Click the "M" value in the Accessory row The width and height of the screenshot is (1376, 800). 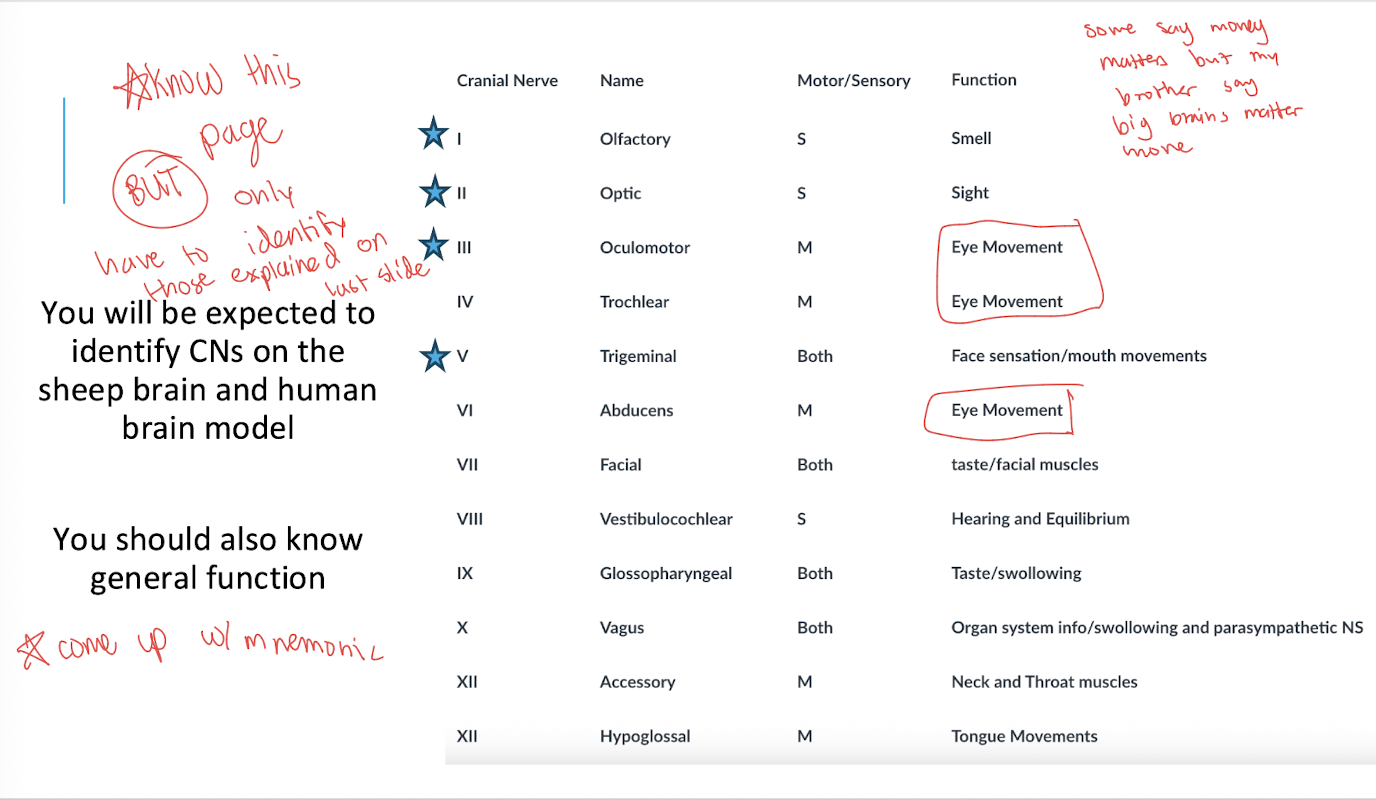(804, 682)
